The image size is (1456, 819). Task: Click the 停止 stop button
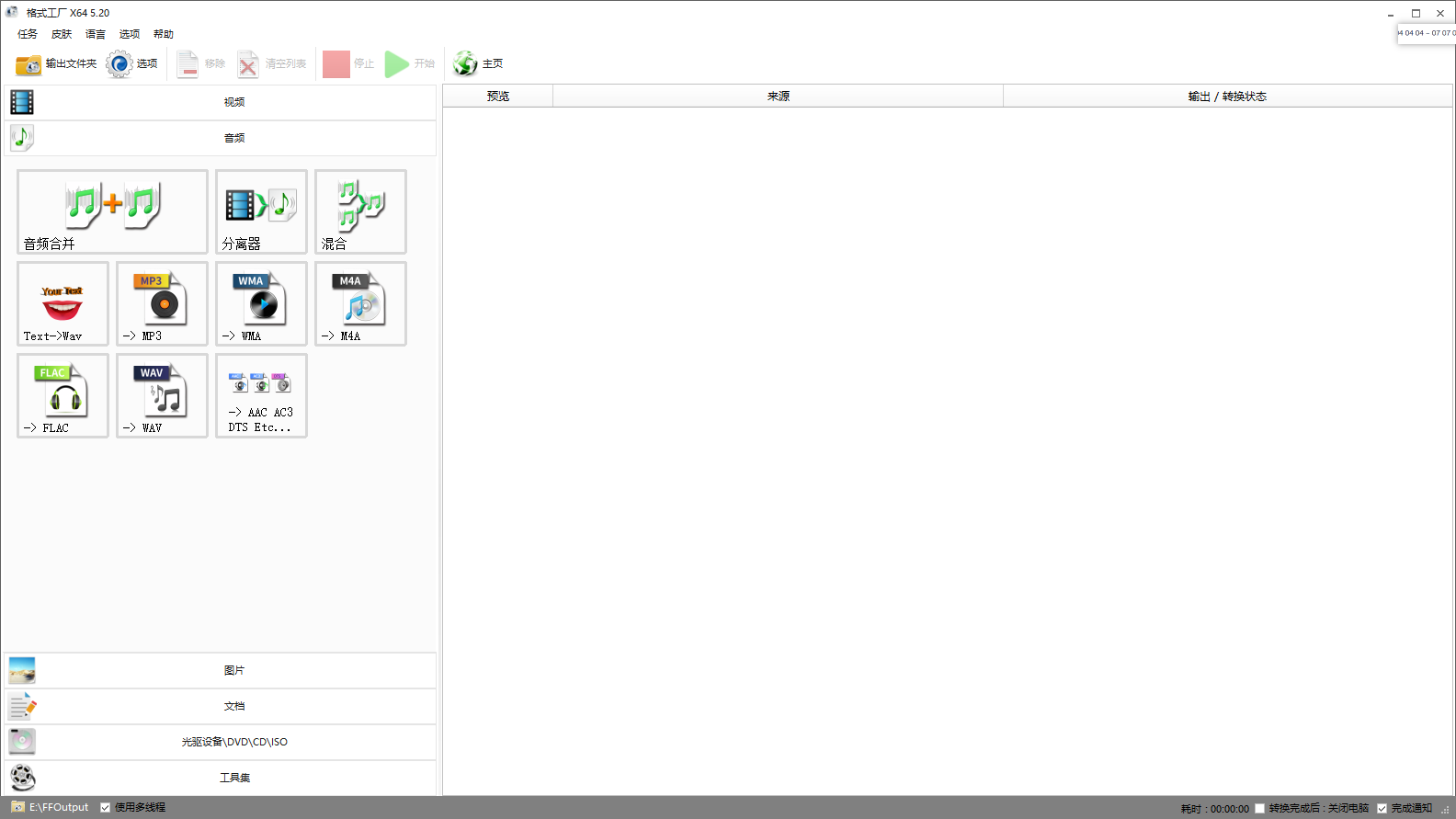348,63
